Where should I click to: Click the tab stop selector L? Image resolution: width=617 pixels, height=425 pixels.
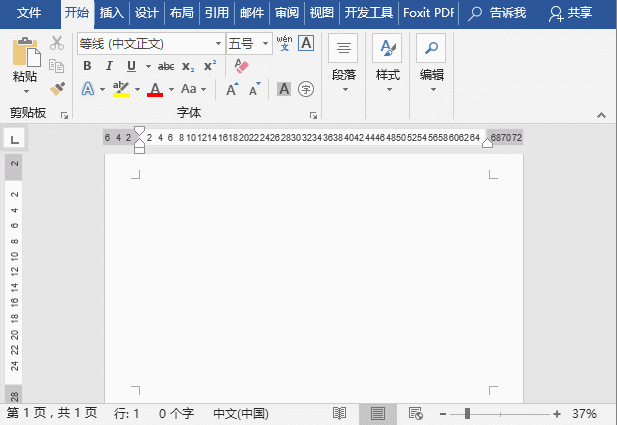coord(15,139)
